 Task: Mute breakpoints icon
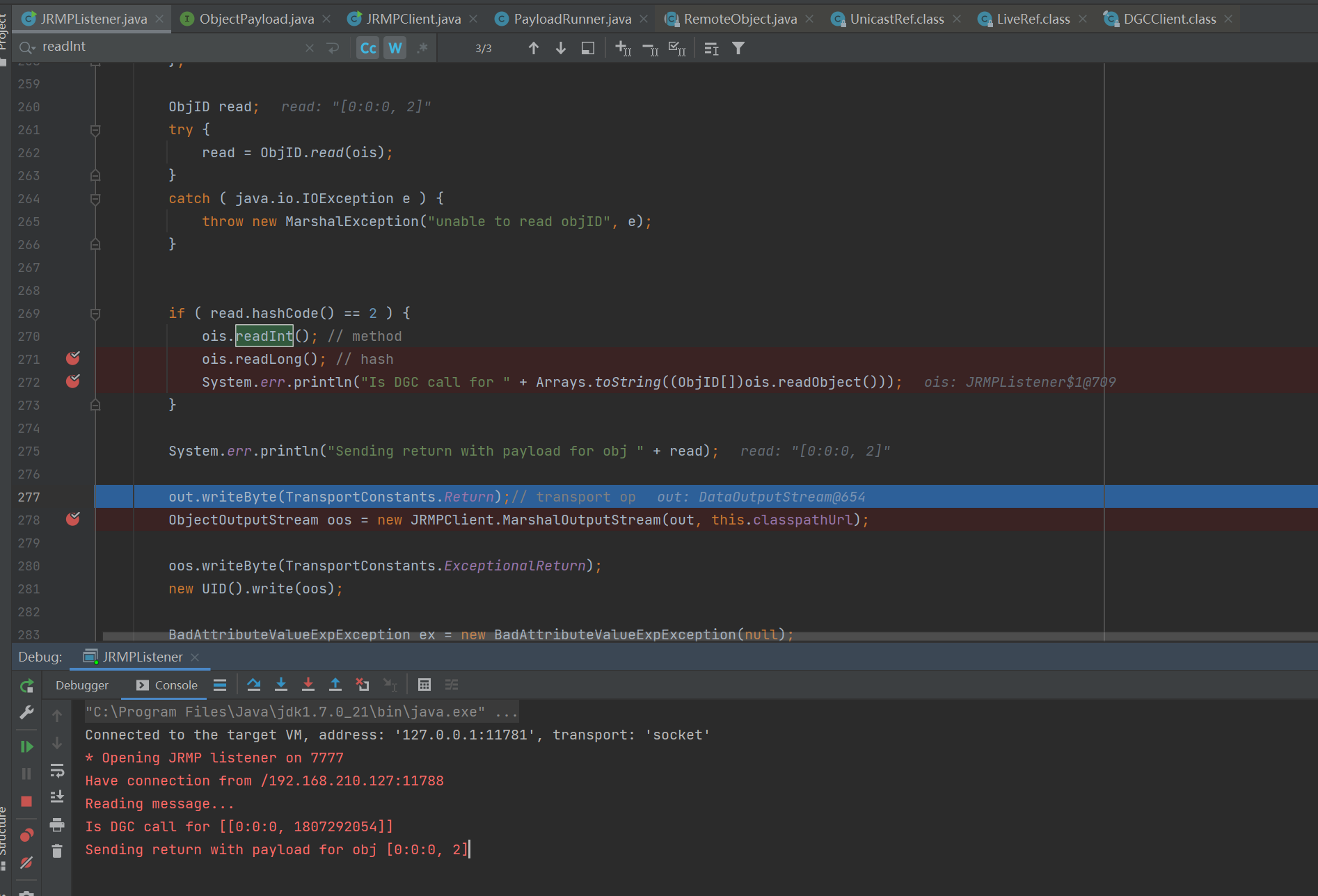pos(26,863)
